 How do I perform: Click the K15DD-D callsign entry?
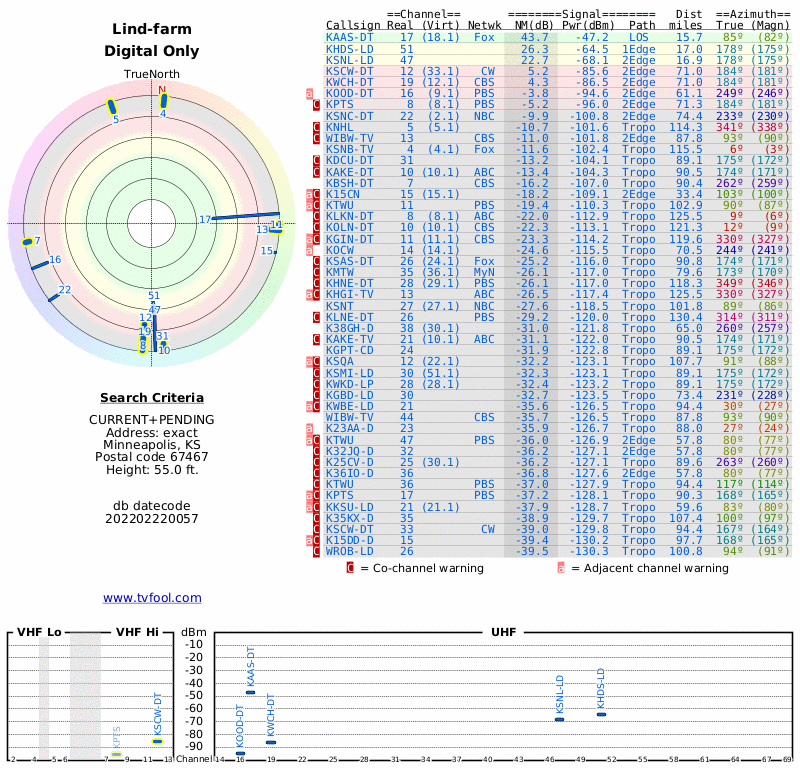pos(349,540)
